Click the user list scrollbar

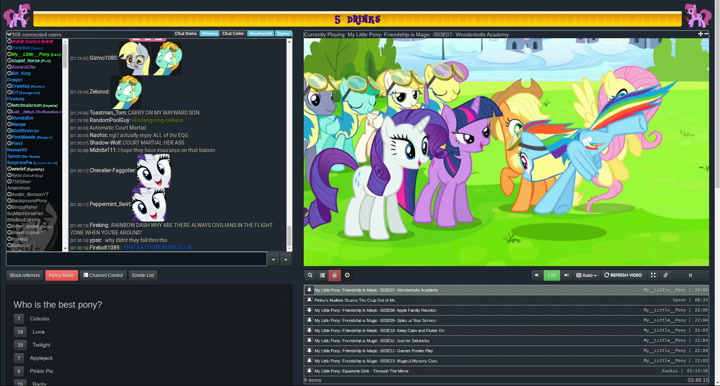65,145
